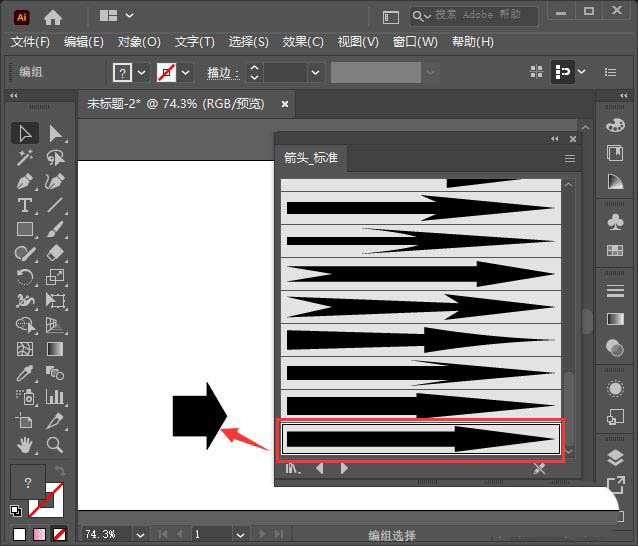Viewport: 638px width, 546px height.
Task: Choose the Rectangle tool
Action: (x=25, y=229)
